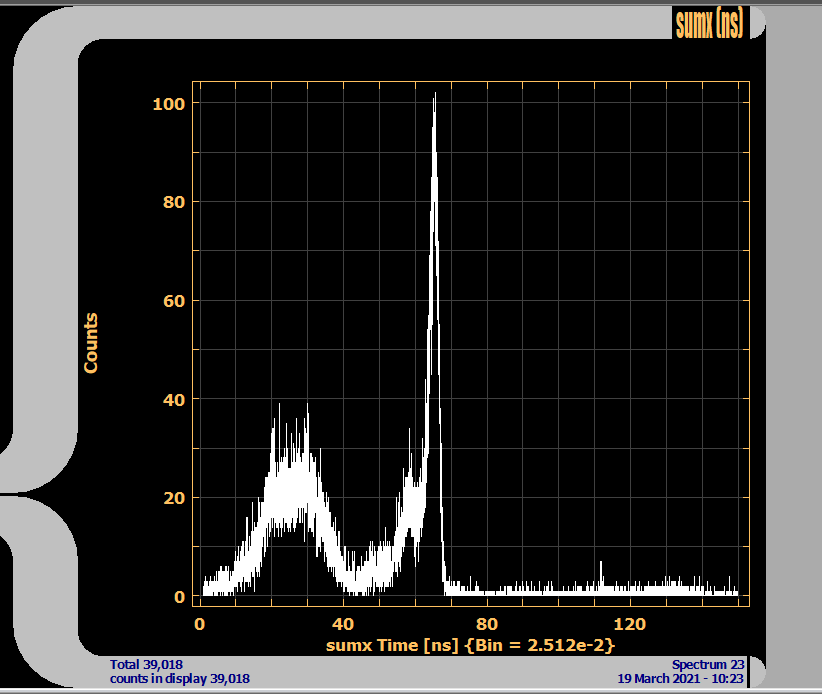Click the x-axis tick label 80
This screenshot has width=822, height=696.
486,624
